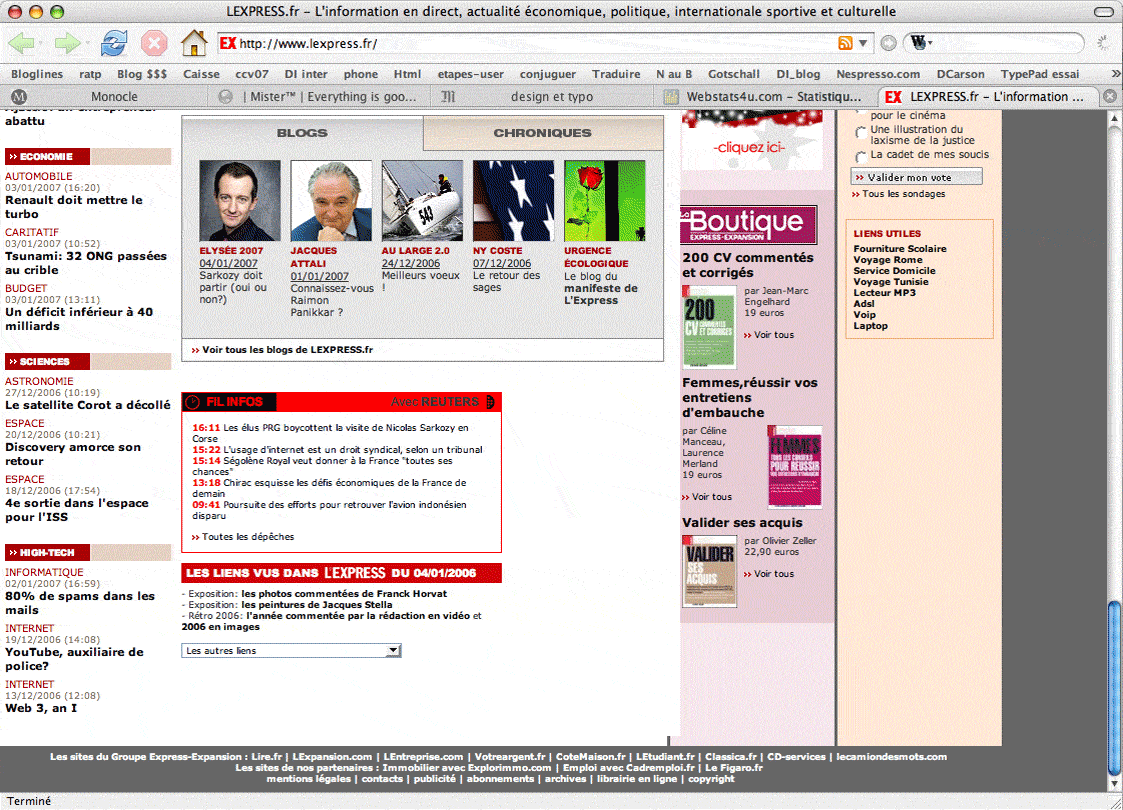This screenshot has height=810, width=1123.
Task: Open the 'Fourniture Scolaire' useful link
Action: [x=900, y=249]
